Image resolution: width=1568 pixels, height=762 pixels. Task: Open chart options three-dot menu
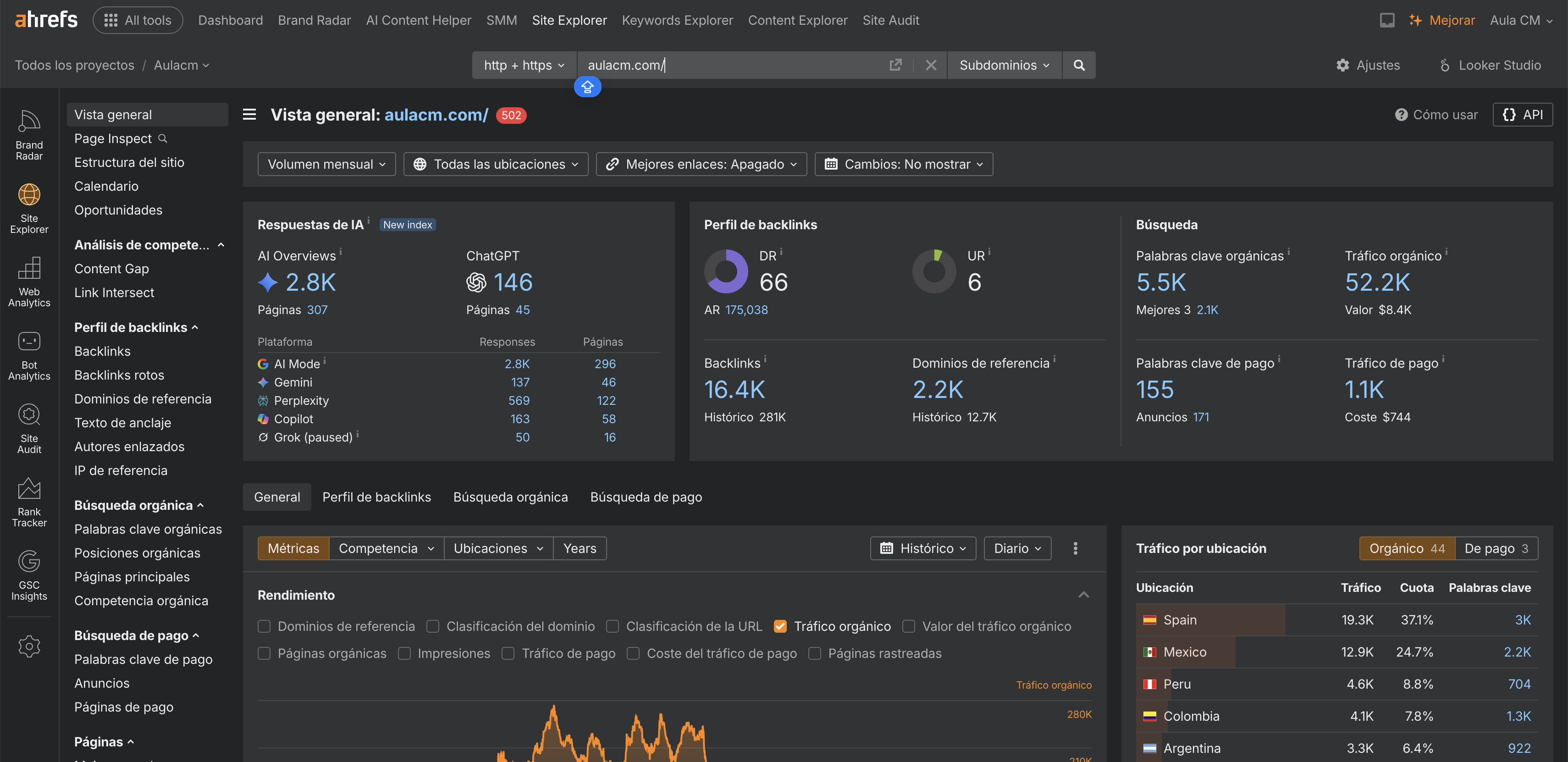coord(1076,548)
